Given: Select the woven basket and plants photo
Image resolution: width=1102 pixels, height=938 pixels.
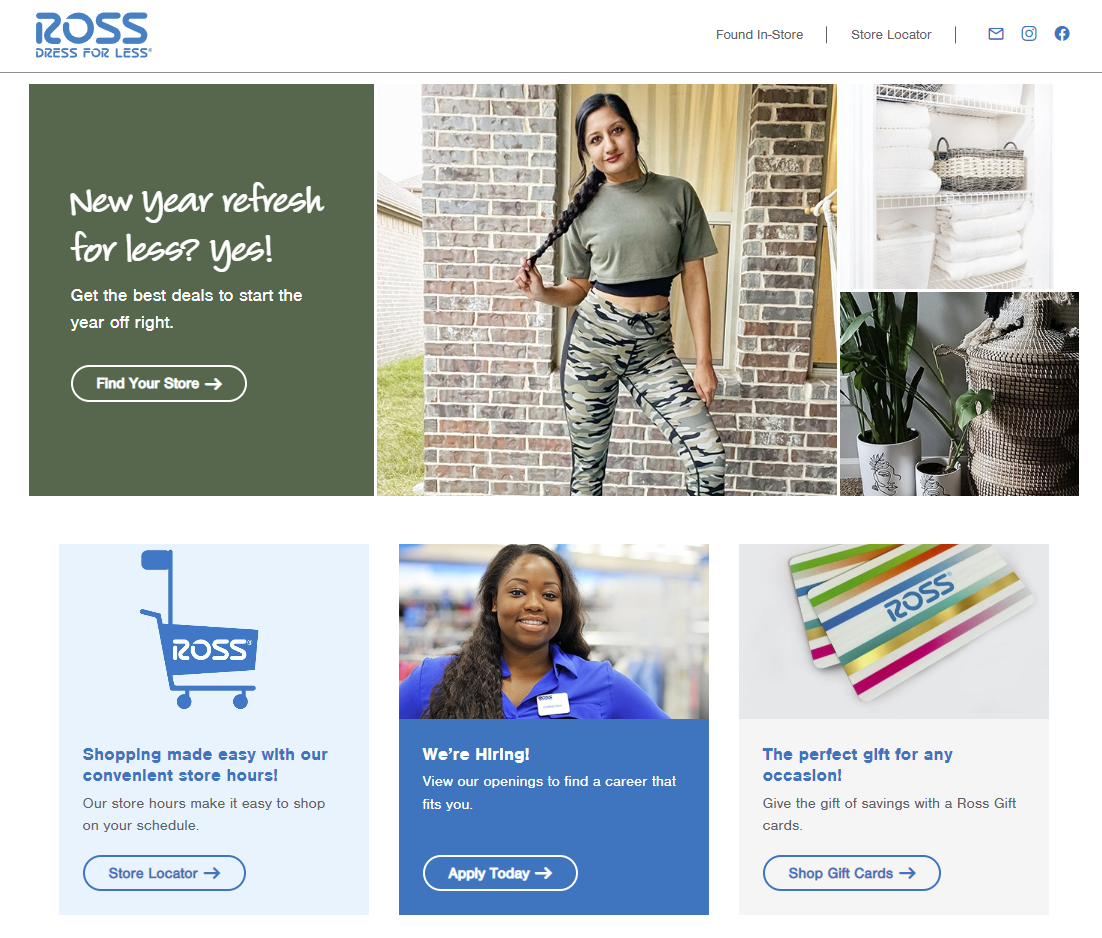Looking at the screenshot, I should [x=959, y=393].
